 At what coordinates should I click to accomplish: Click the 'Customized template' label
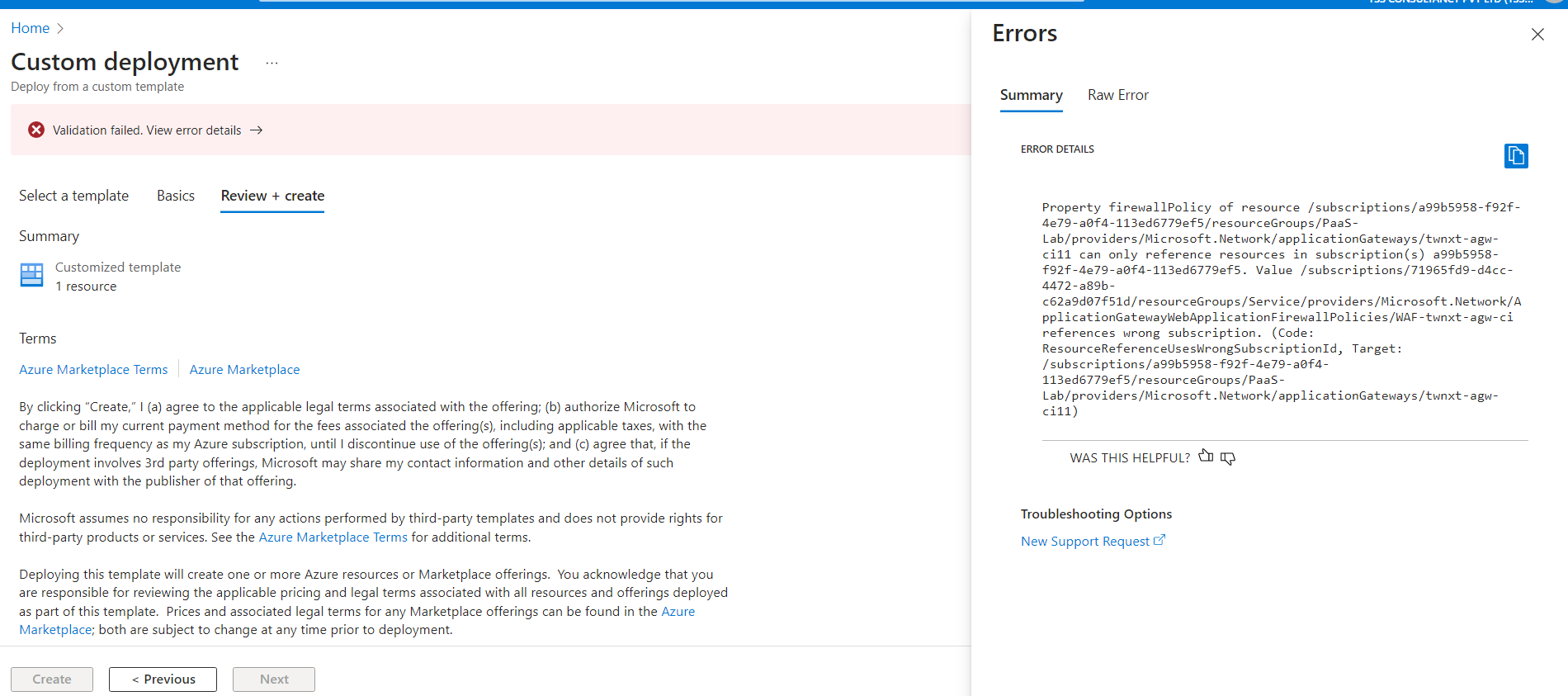point(118,268)
